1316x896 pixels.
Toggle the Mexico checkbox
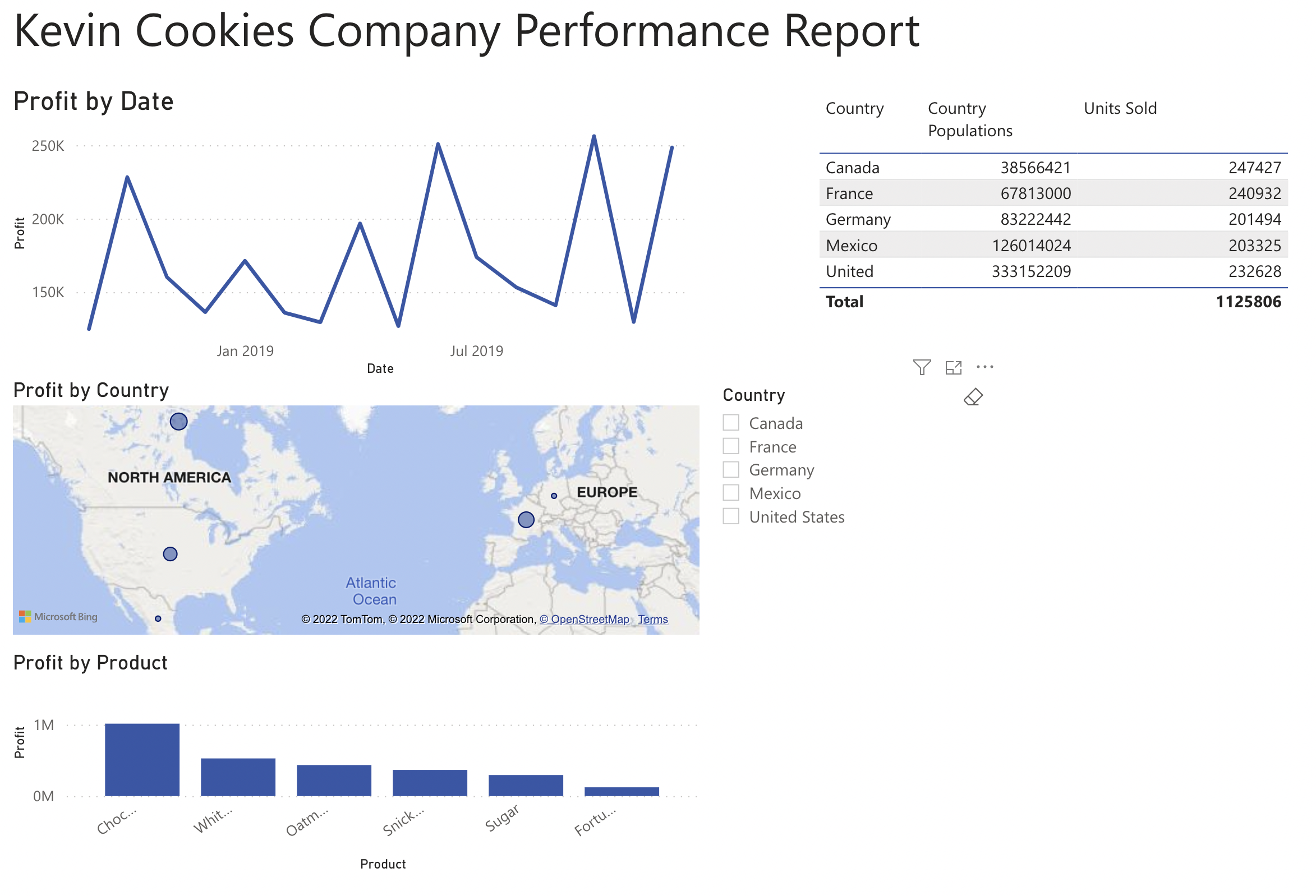[x=730, y=492]
